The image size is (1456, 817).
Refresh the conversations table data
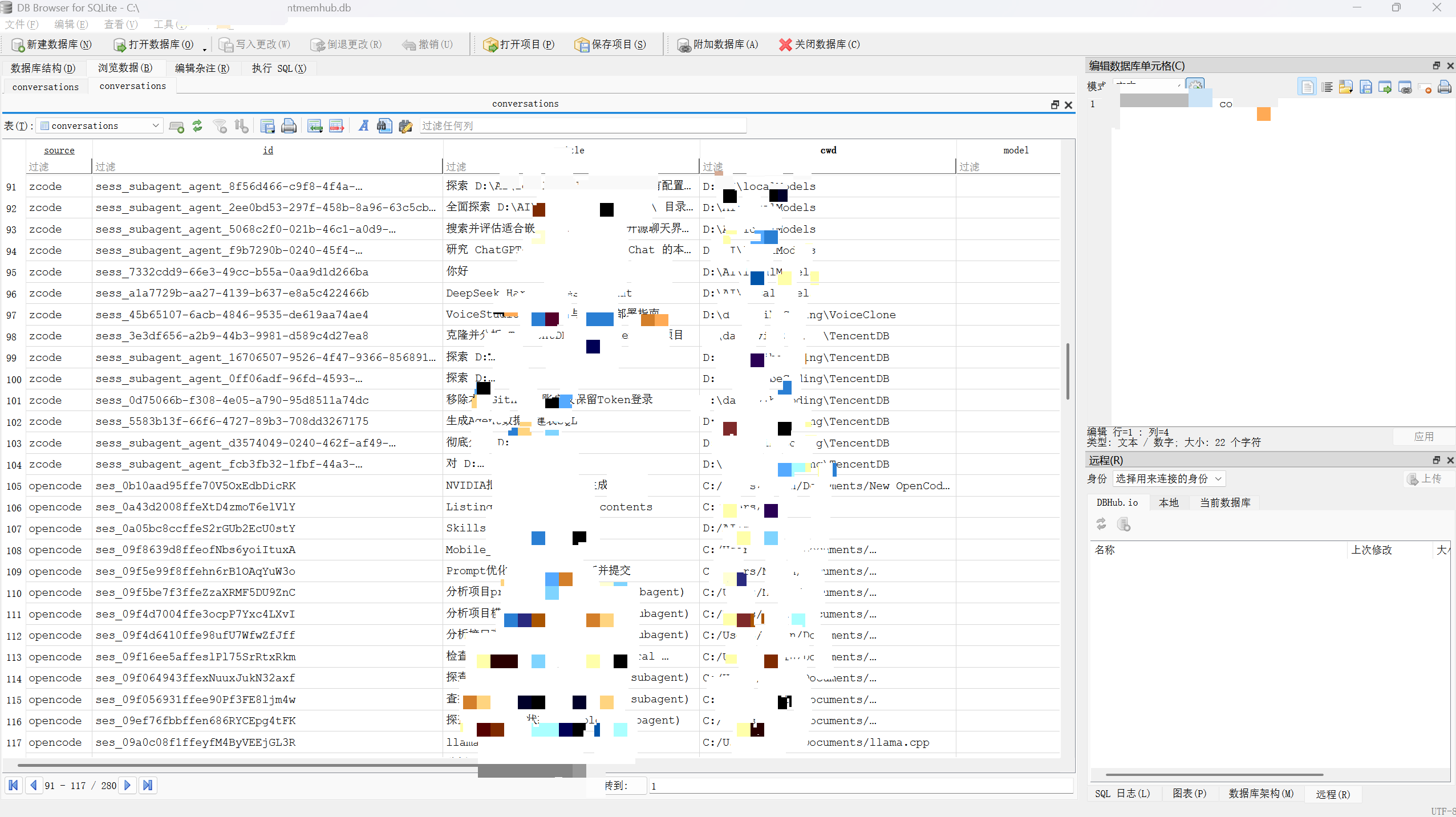coord(197,126)
